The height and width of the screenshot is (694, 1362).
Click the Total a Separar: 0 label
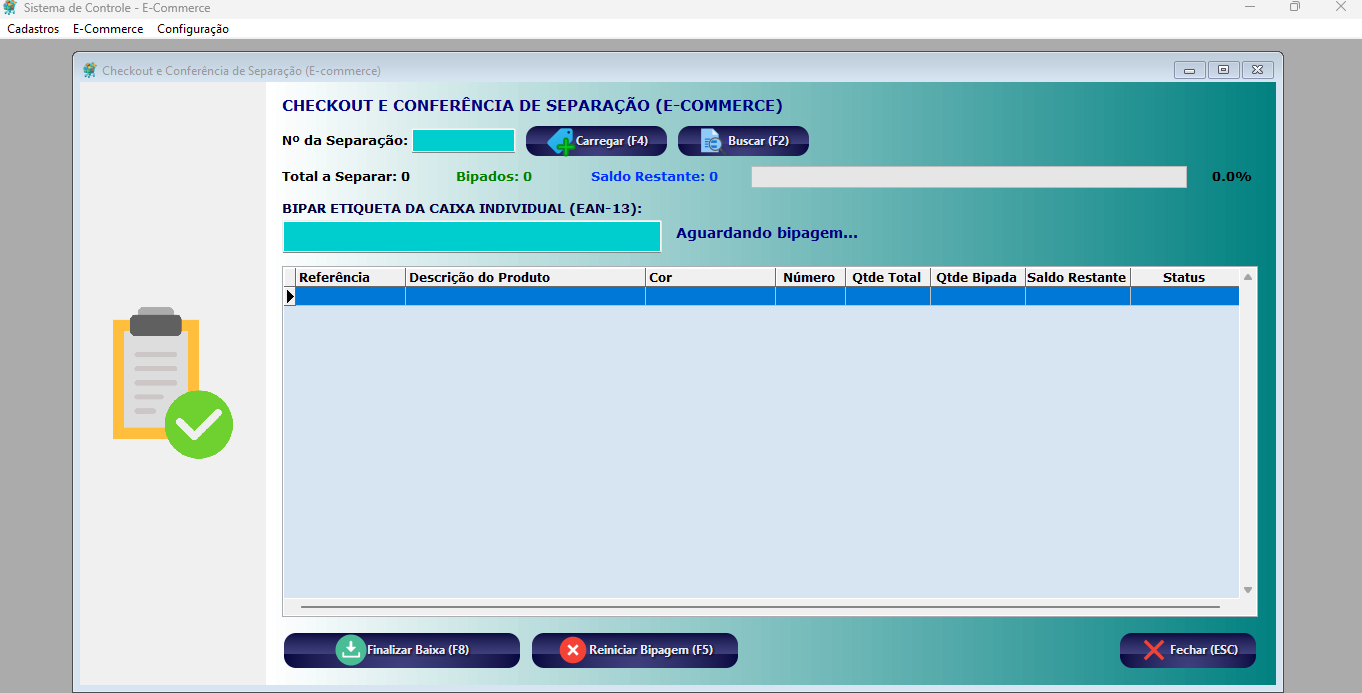point(346,177)
